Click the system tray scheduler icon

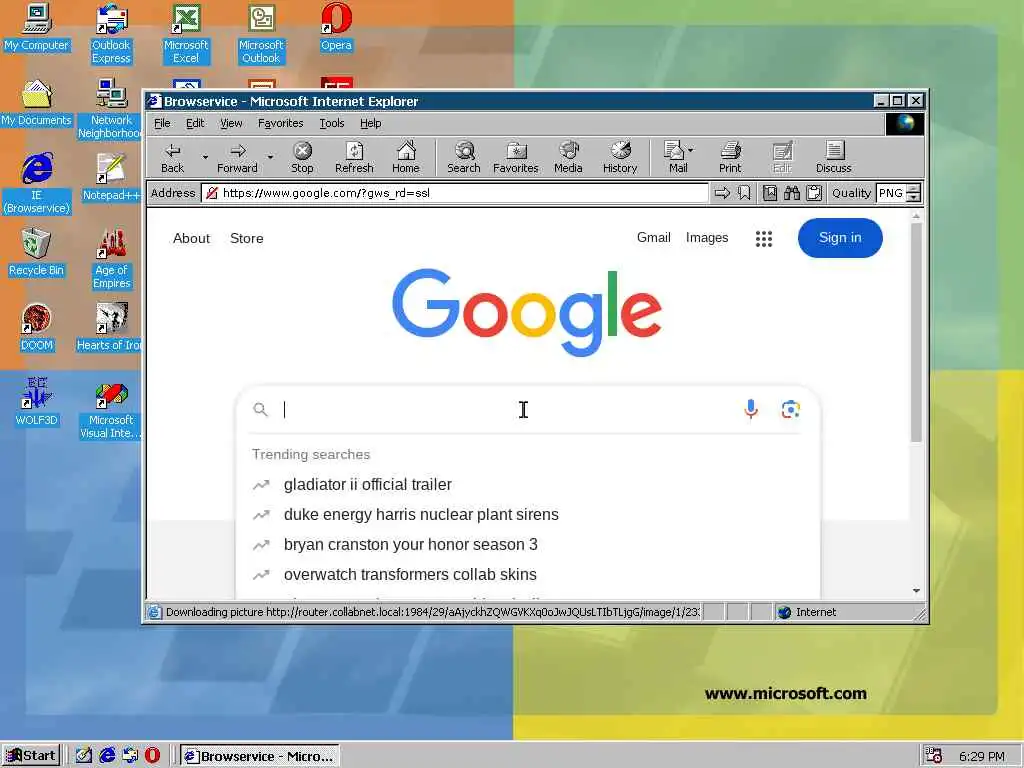coord(933,756)
